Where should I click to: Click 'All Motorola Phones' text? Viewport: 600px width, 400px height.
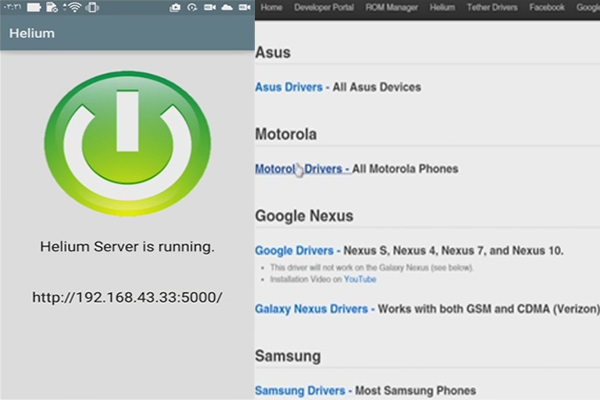(405, 168)
